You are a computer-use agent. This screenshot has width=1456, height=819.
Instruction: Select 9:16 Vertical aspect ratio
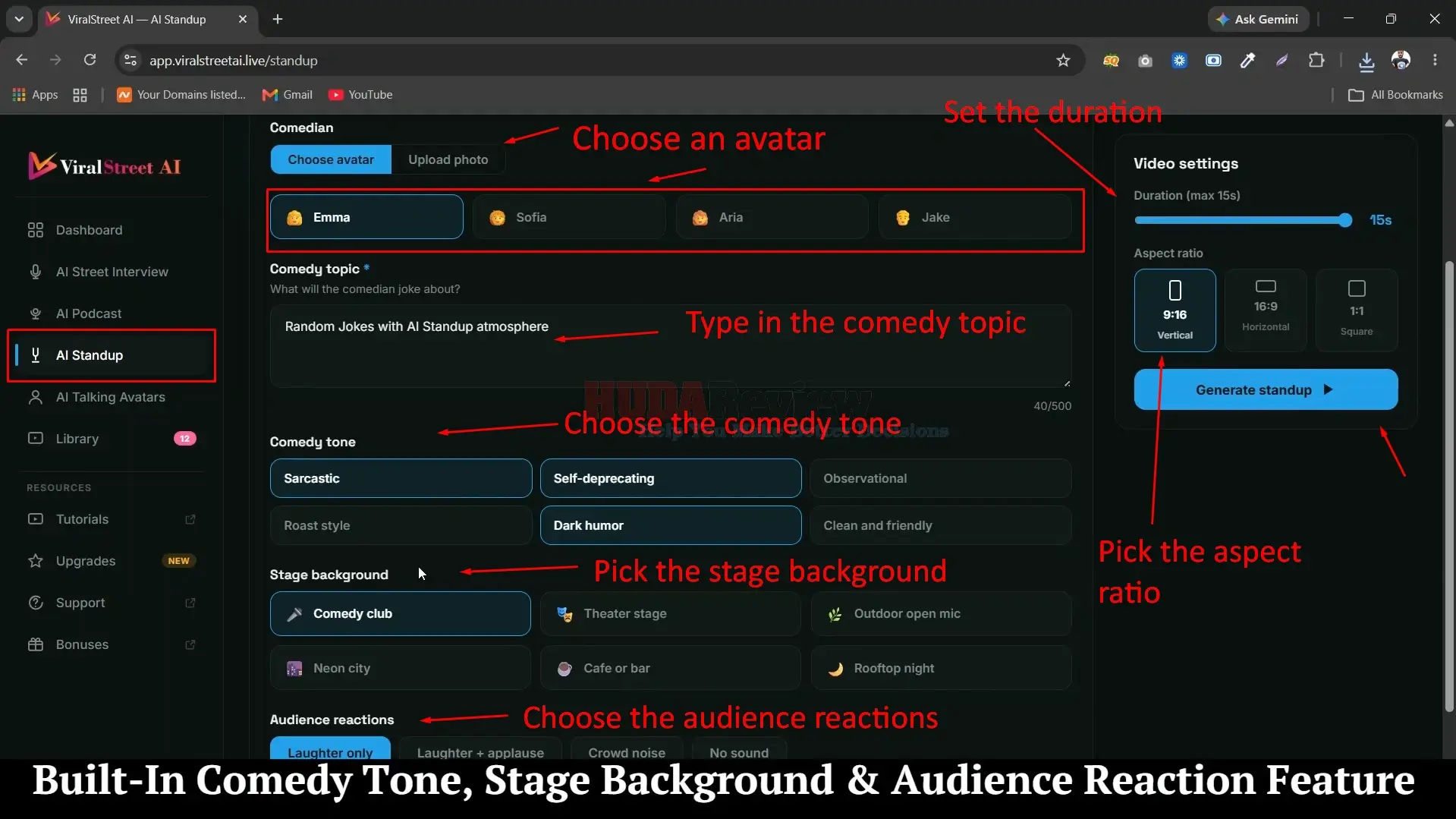click(x=1175, y=310)
